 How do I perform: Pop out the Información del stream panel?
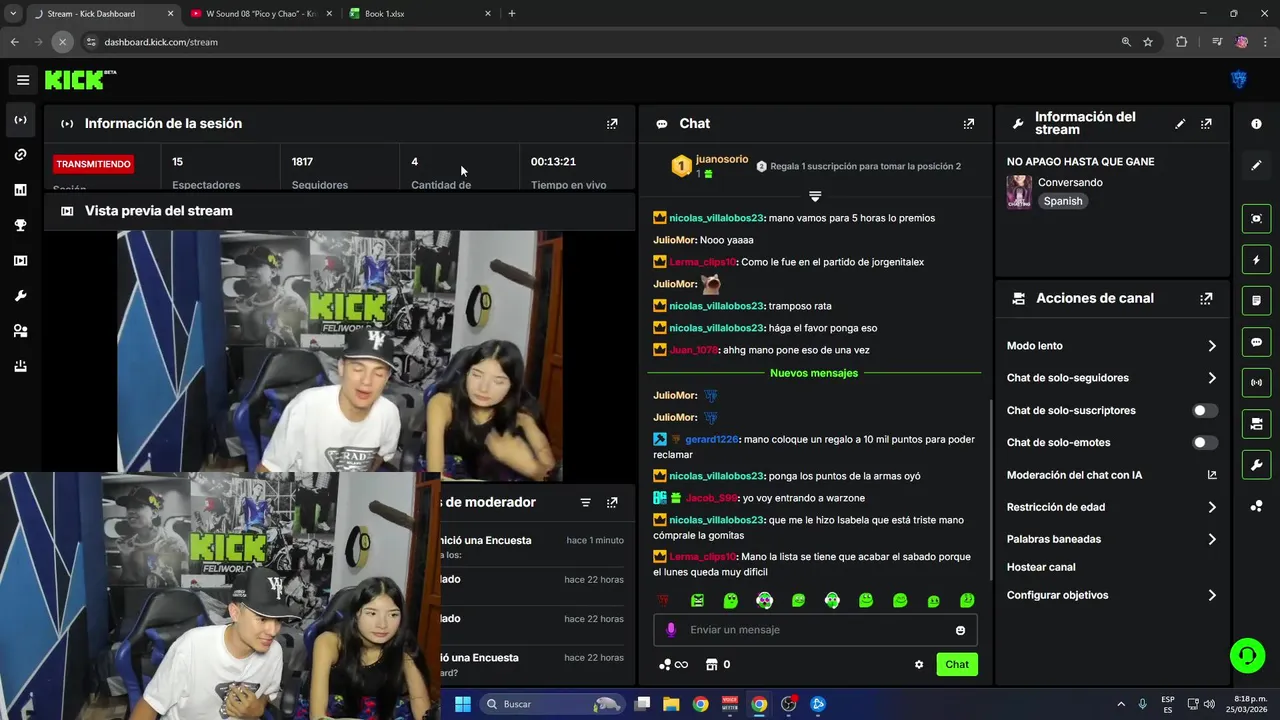[1206, 124]
